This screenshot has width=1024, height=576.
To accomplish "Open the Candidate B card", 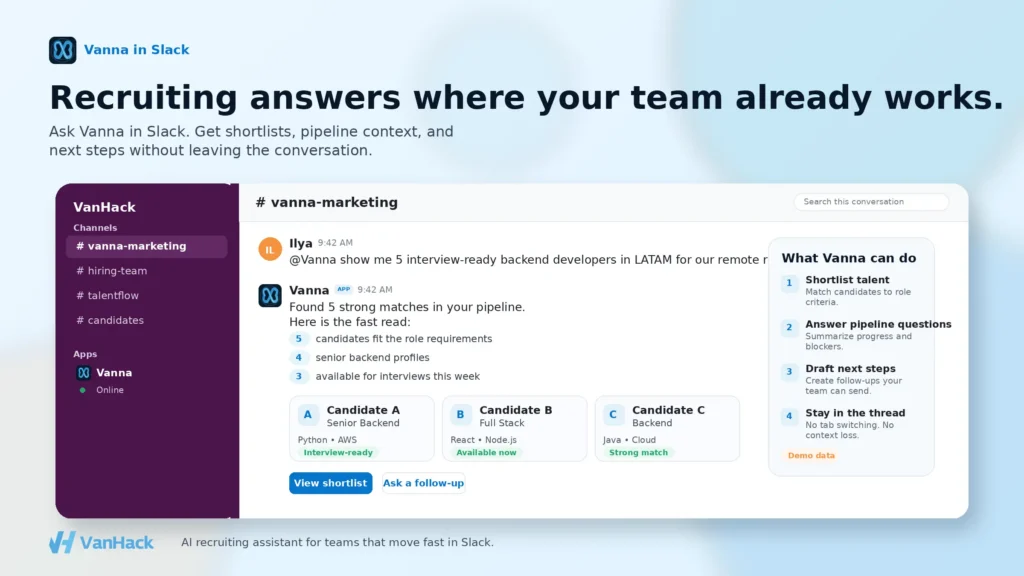I will coord(515,428).
